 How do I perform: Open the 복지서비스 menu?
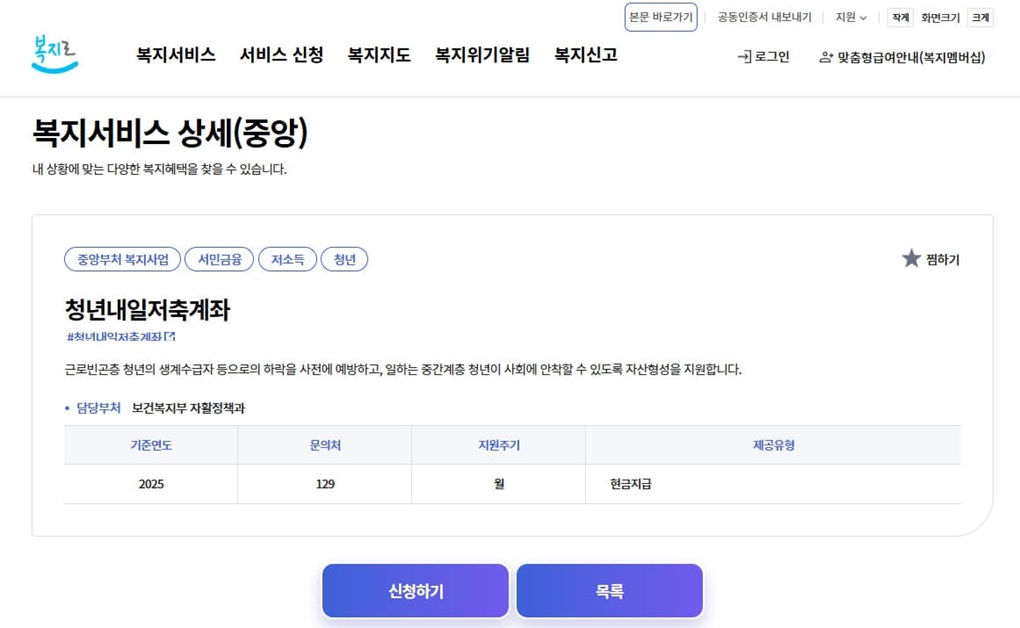[174, 56]
